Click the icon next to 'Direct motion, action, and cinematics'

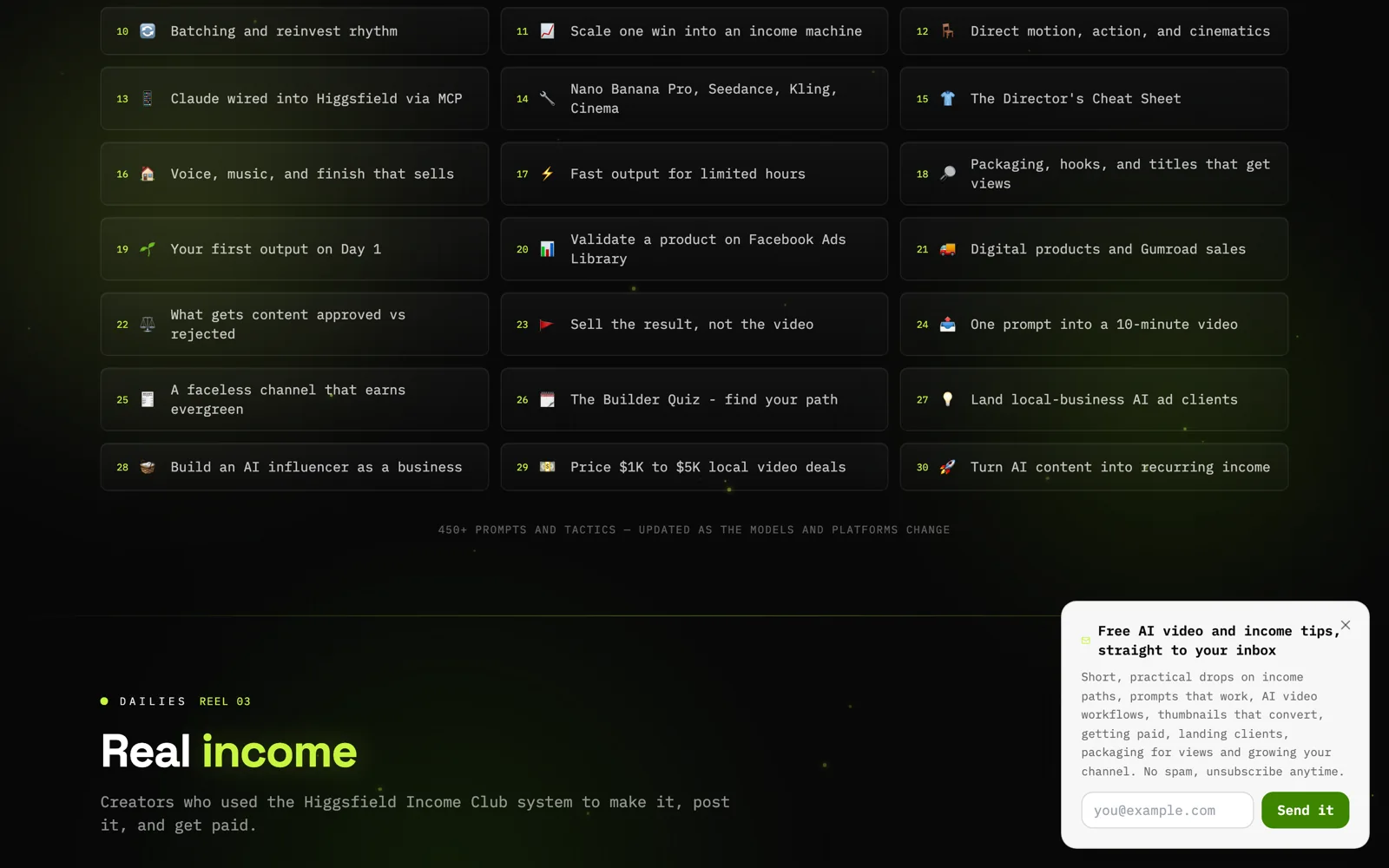[948, 31]
